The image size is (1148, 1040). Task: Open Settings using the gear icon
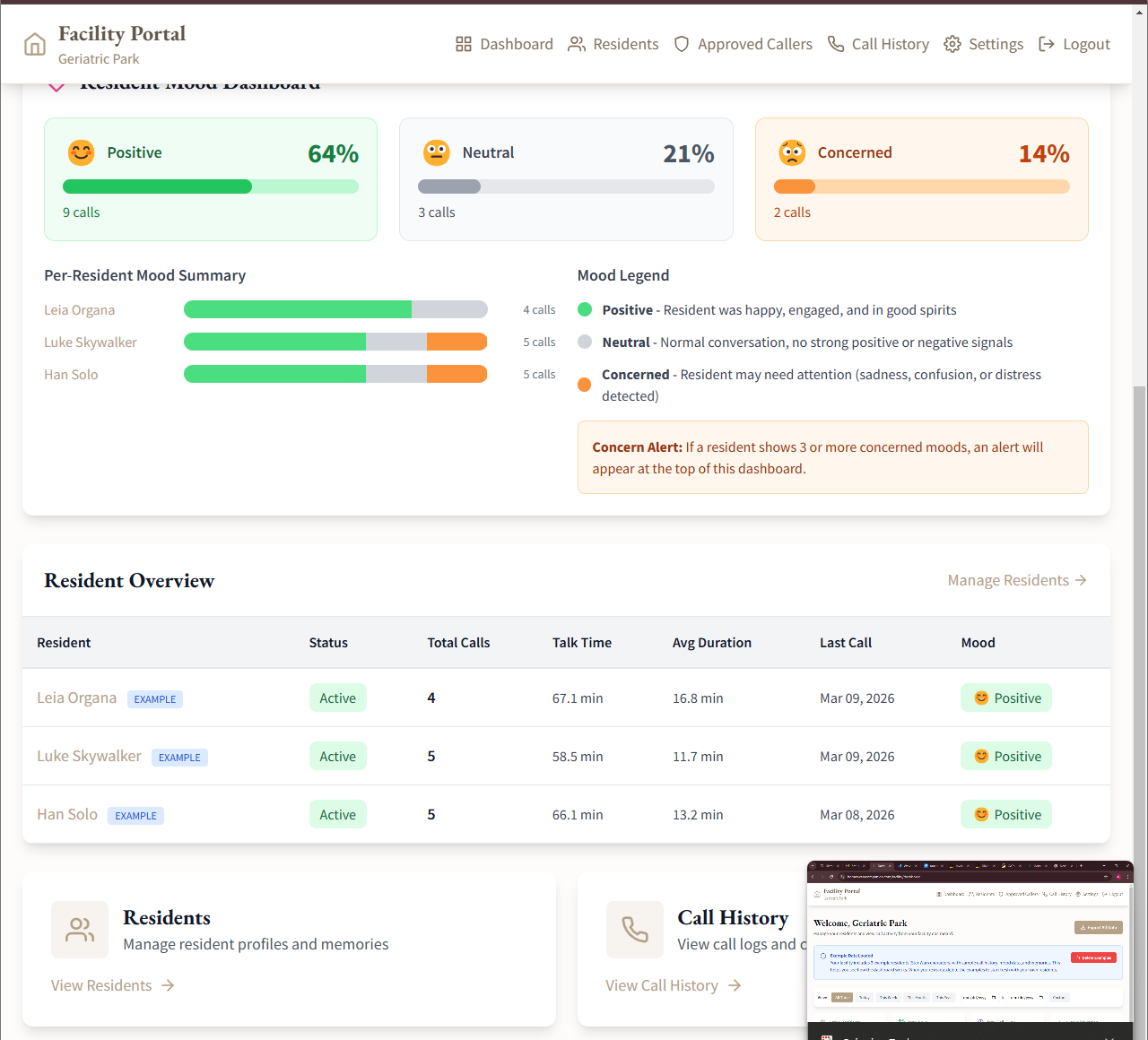click(x=952, y=43)
